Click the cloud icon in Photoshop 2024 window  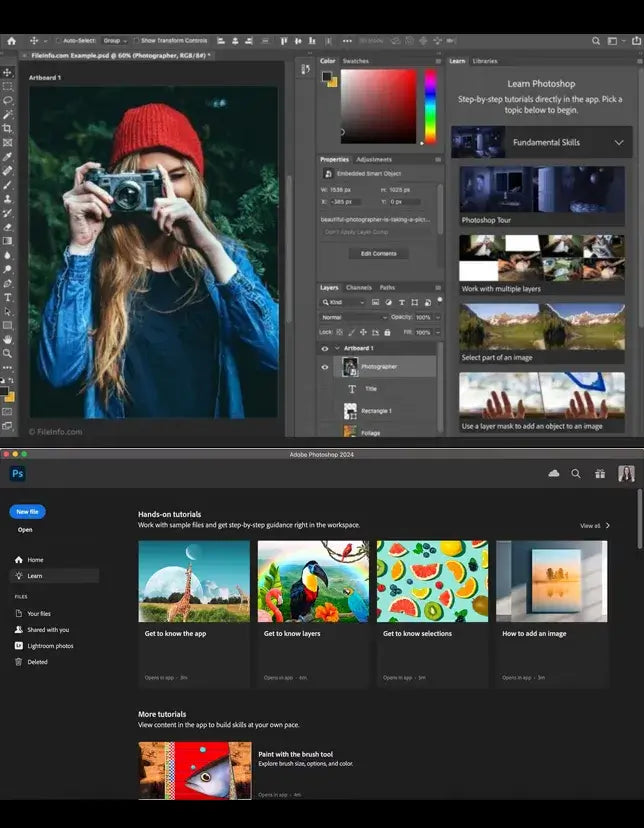[554, 474]
